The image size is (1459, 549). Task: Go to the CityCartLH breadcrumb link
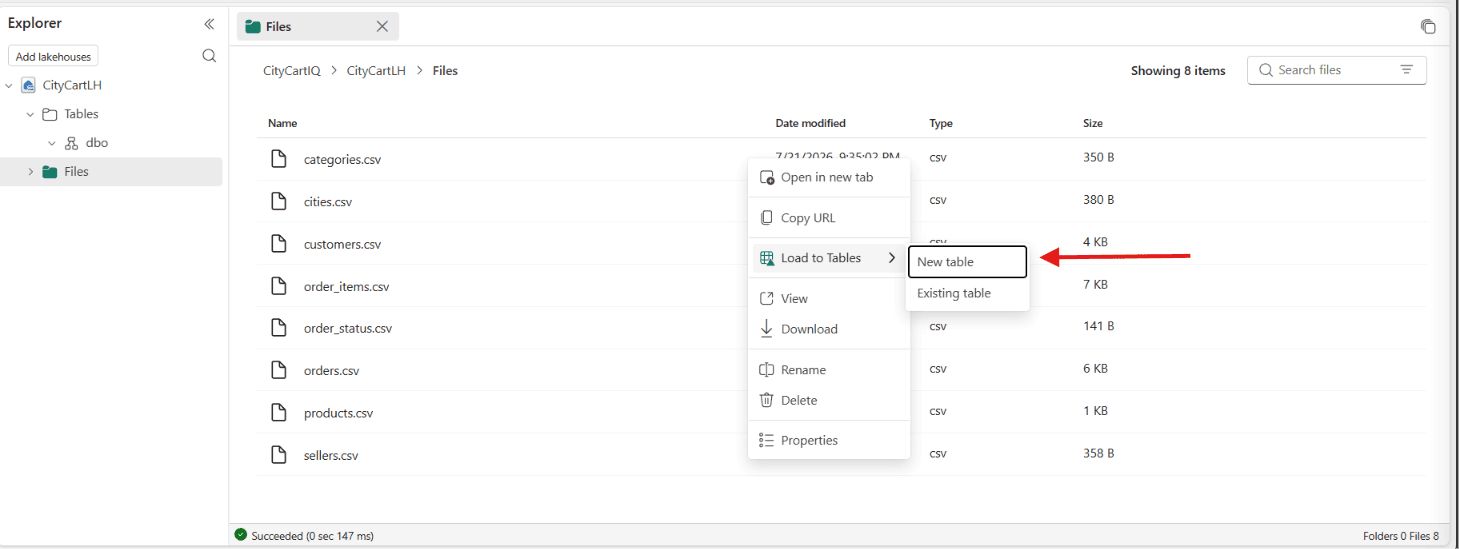pos(376,71)
